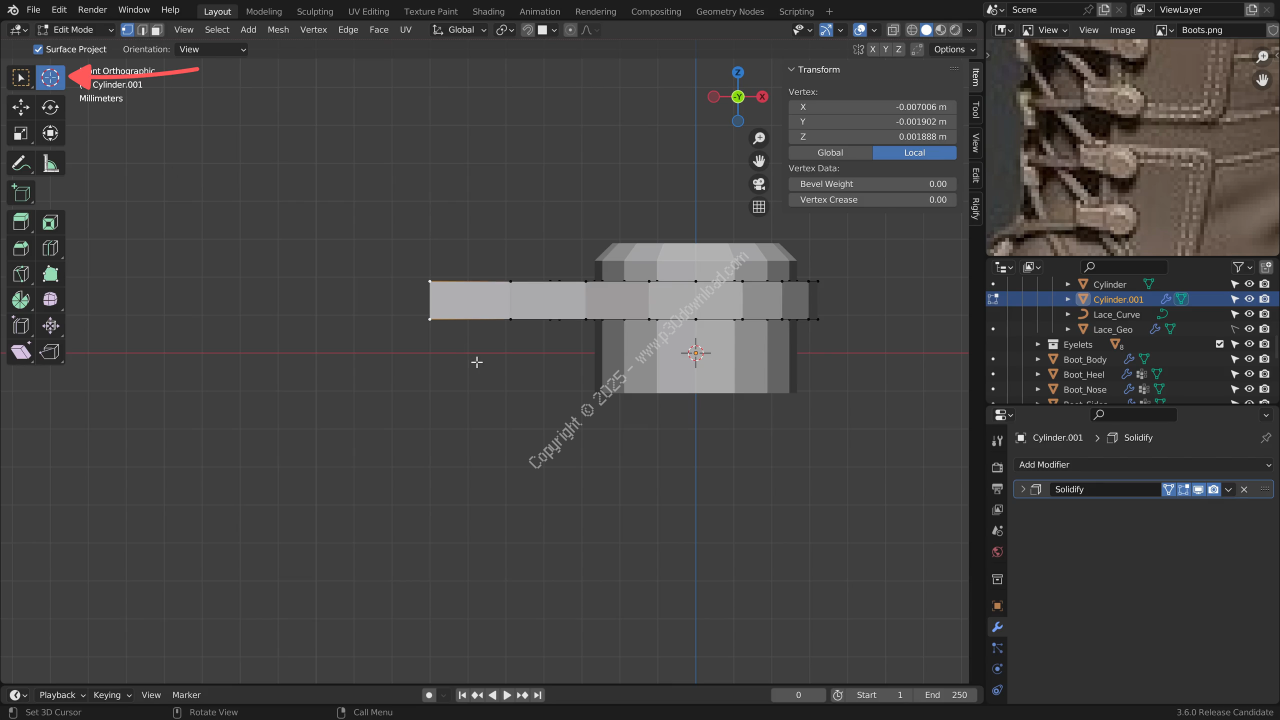The height and width of the screenshot is (720, 1280).
Task: Switch perspective/orthographic grid icon
Action: point(759,207)
